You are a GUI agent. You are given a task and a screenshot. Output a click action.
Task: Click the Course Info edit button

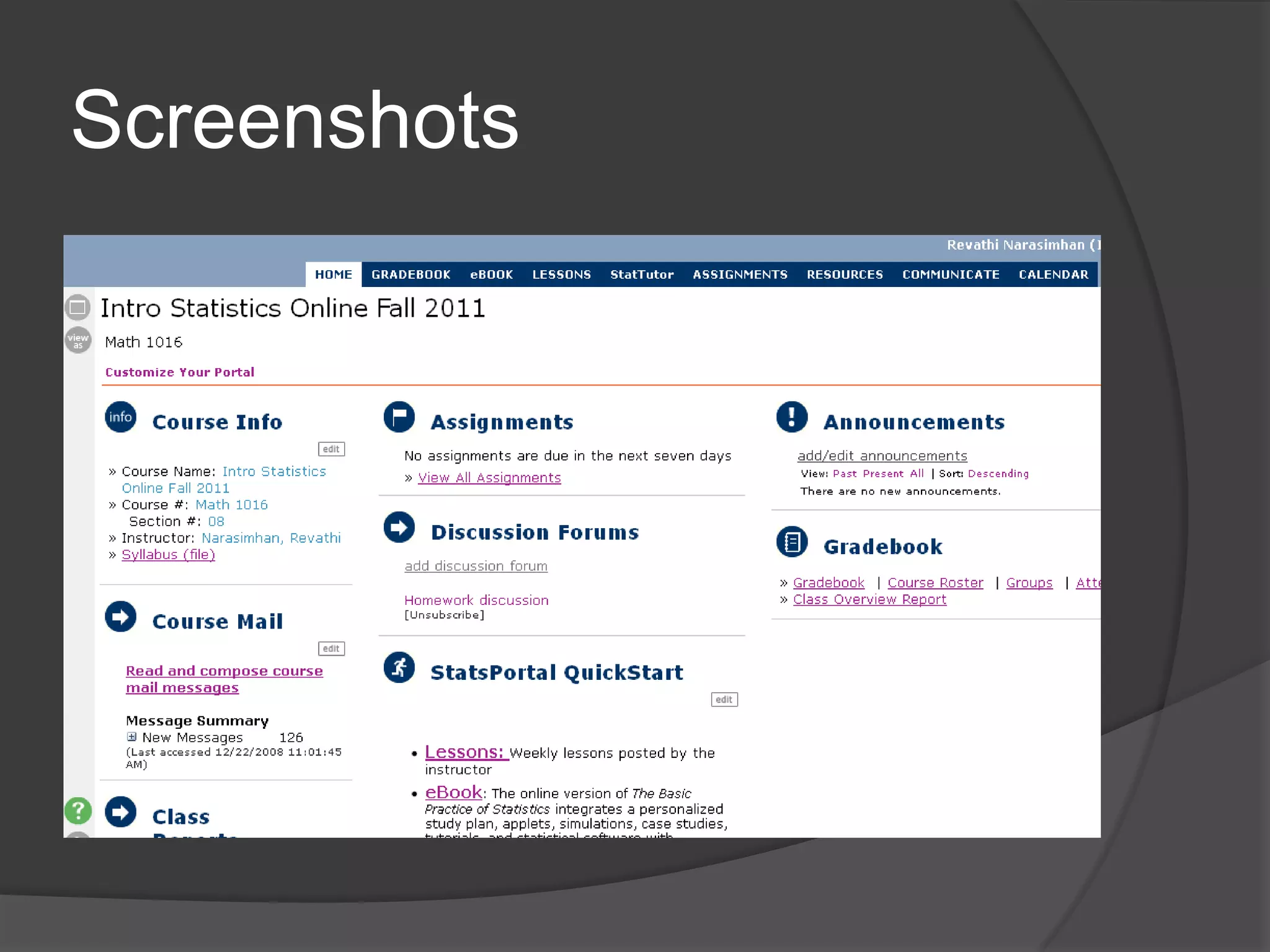[331, 449]
